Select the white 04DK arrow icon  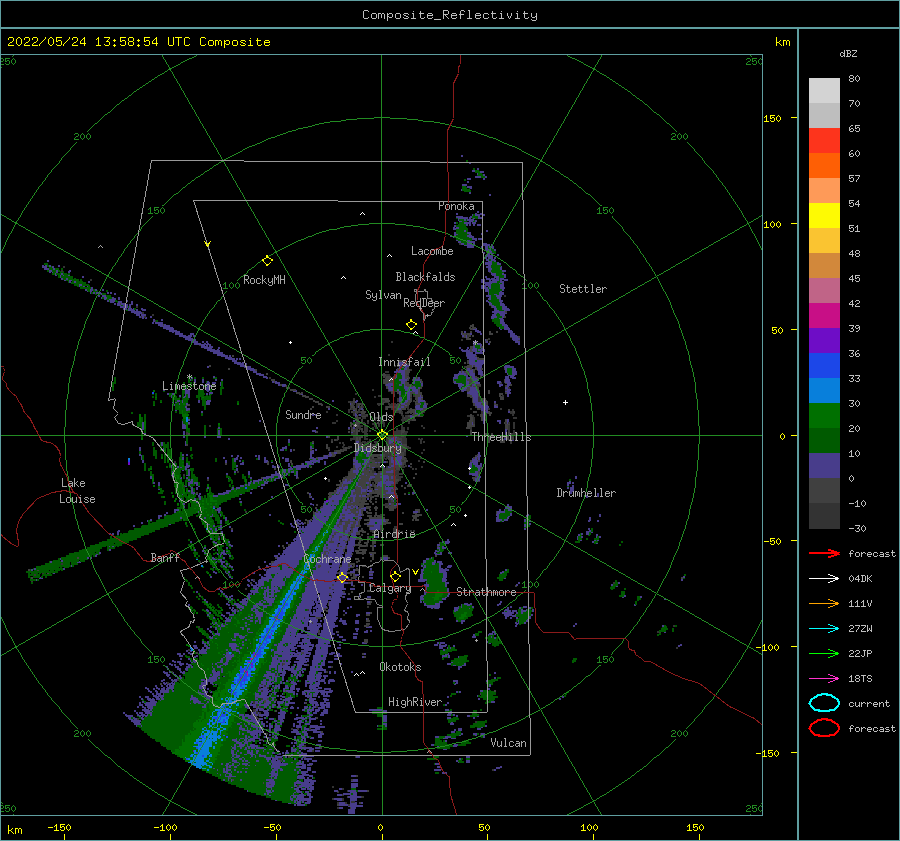coord(824,579)
